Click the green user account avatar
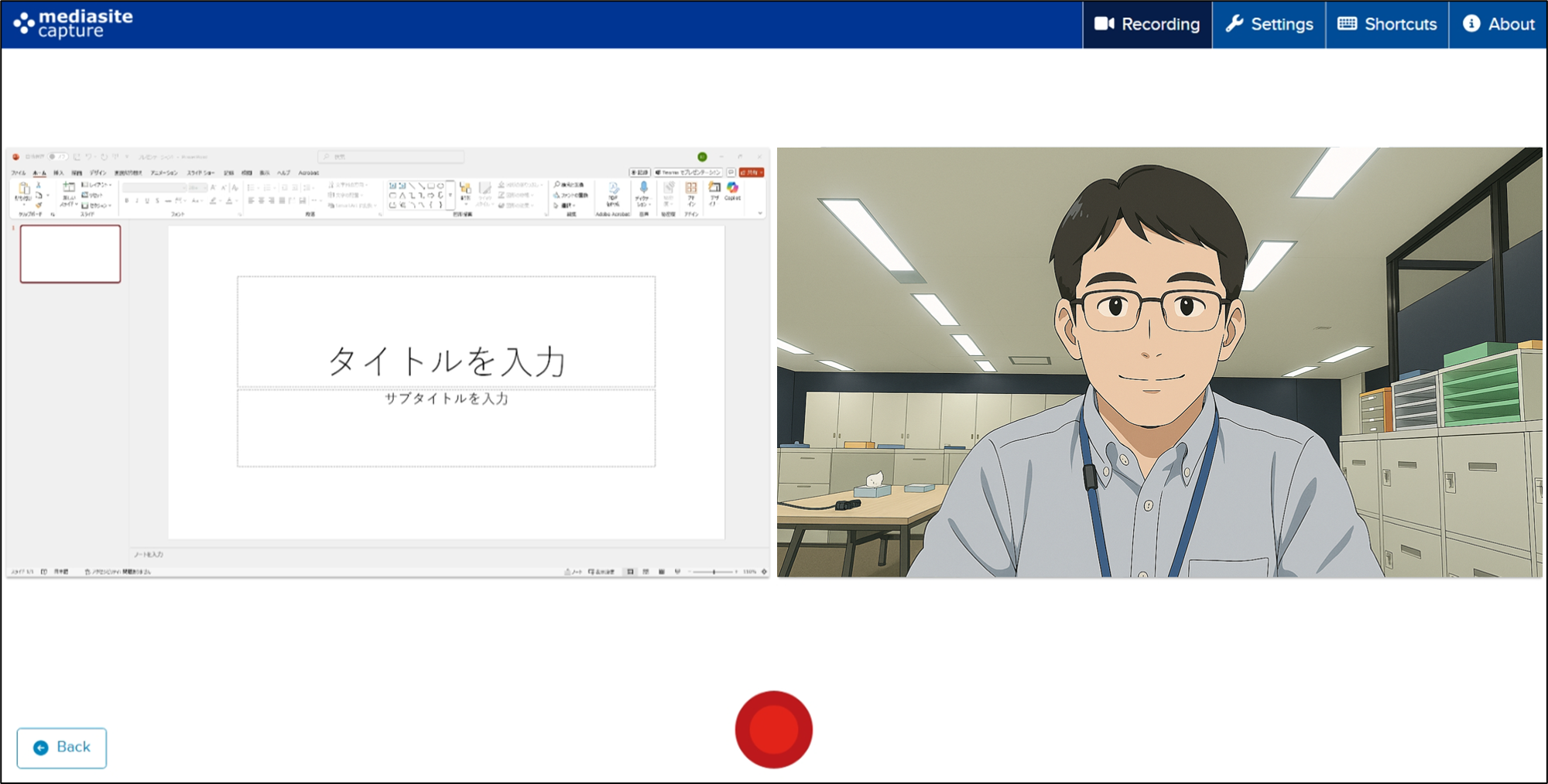The image size is (1548, 784). point(702,157)
